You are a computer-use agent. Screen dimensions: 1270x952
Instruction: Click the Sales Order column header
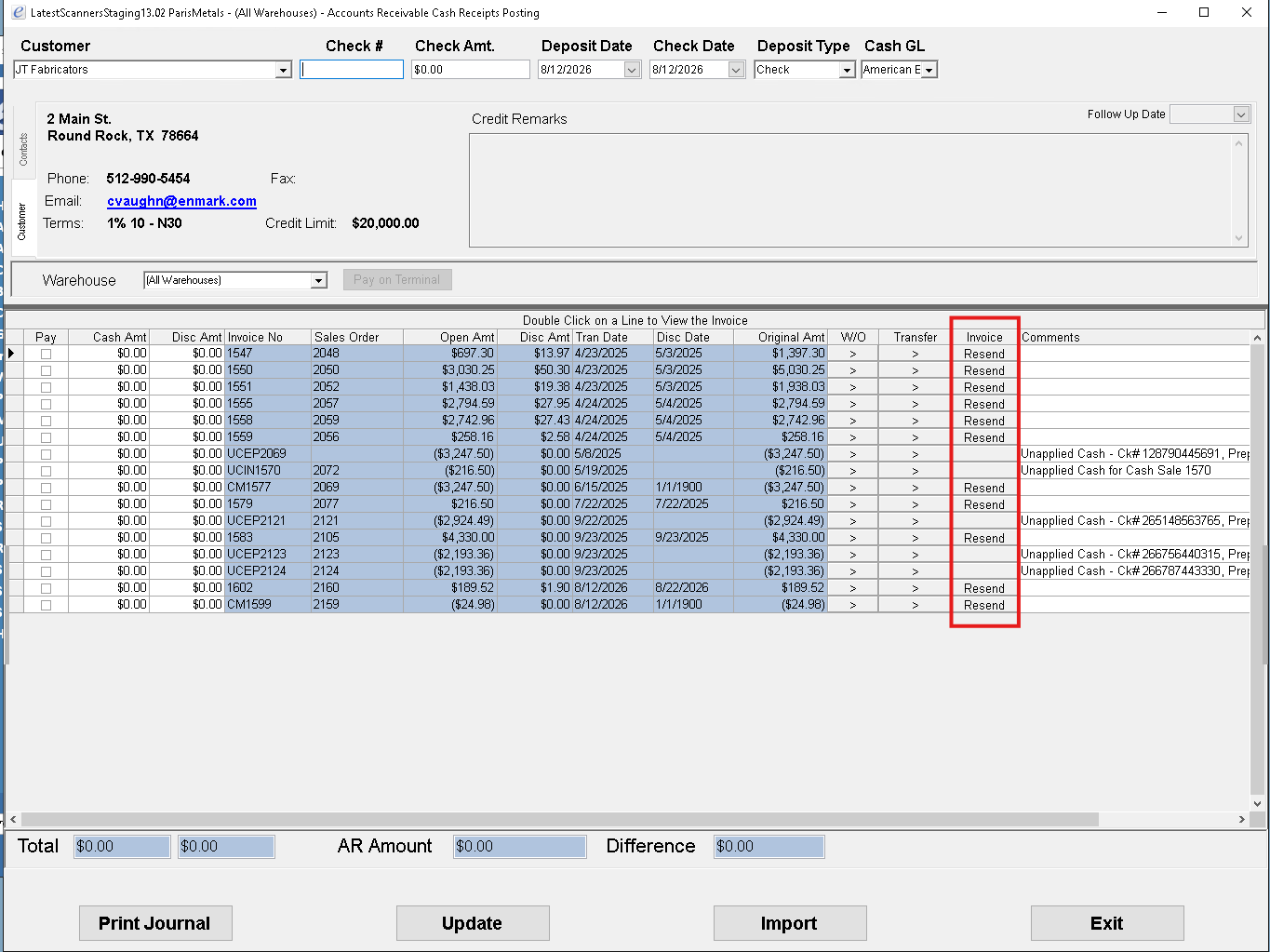357,337
